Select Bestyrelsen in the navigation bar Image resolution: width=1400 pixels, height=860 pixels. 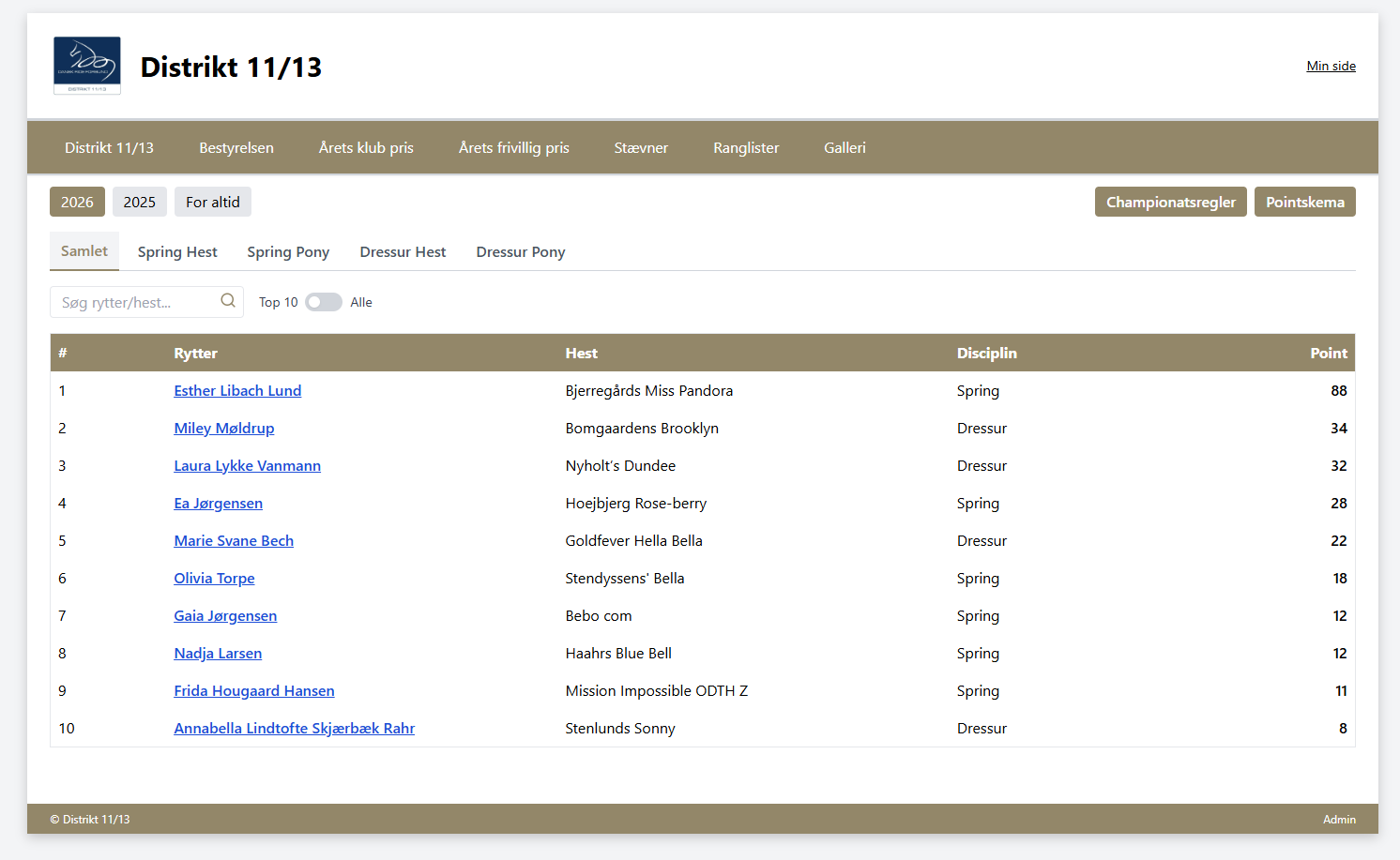coord(236,147)
